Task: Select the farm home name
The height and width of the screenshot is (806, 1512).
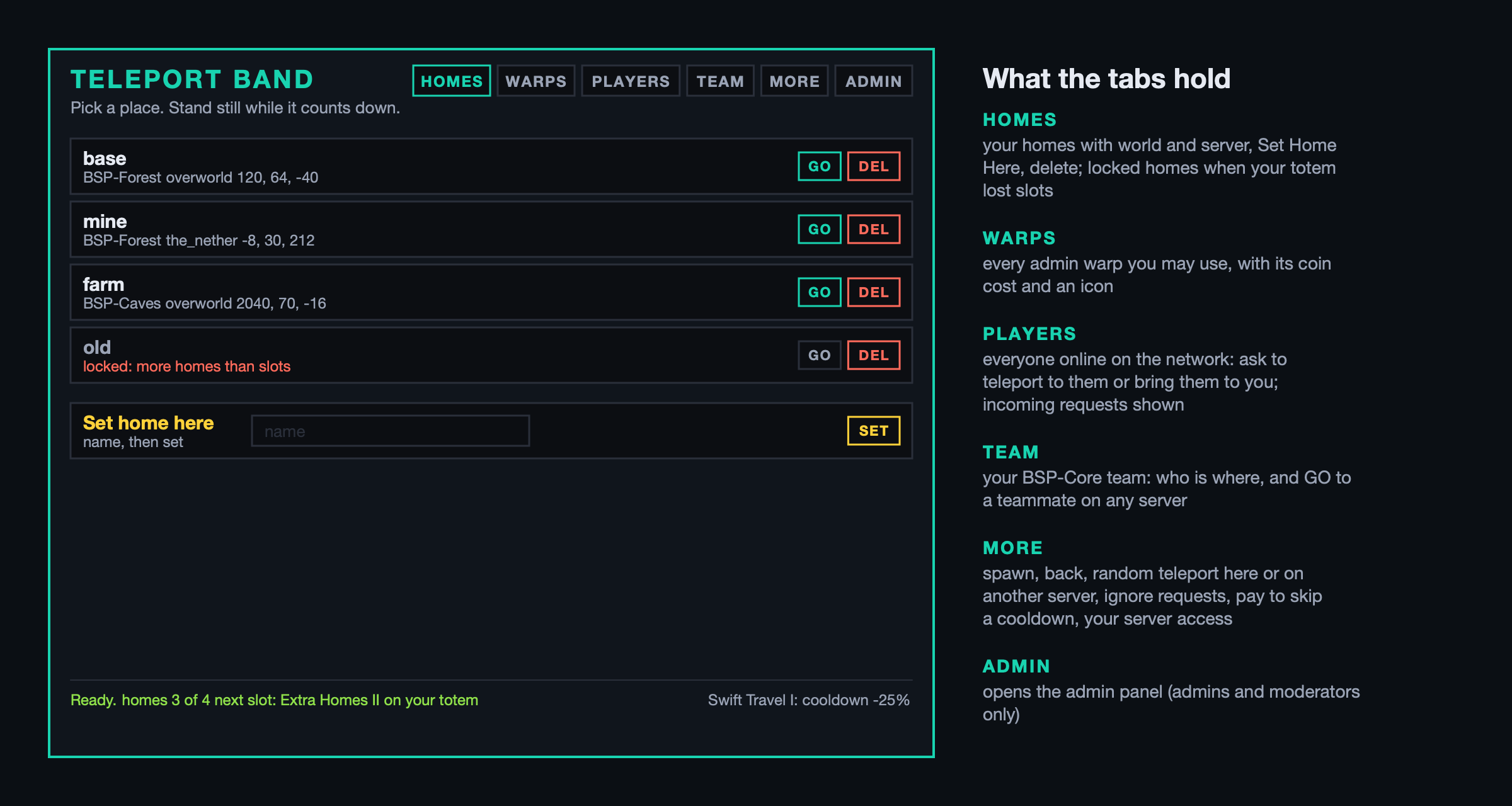Action: (103, 284)
